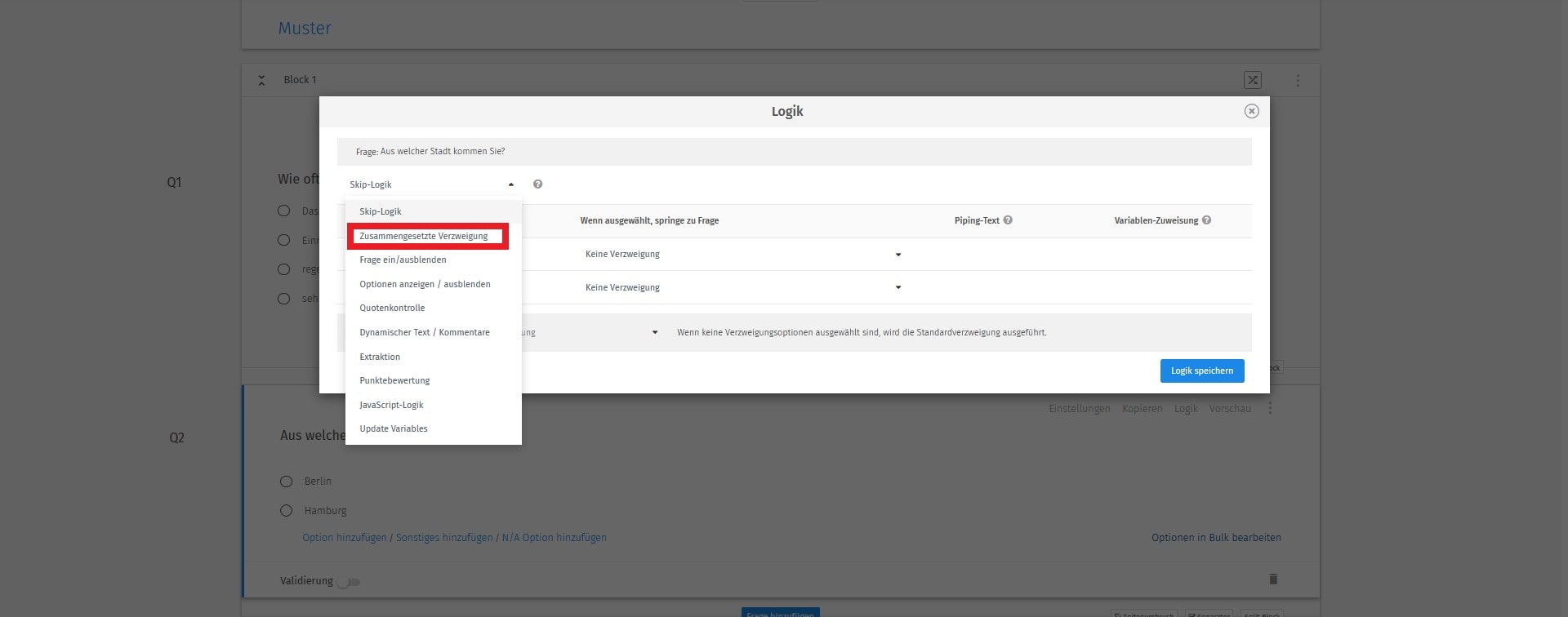Select the second Q1 answer radio button
Image resolution: width=1568 pixels, height=617 pixels.
(x=283, y=240)
